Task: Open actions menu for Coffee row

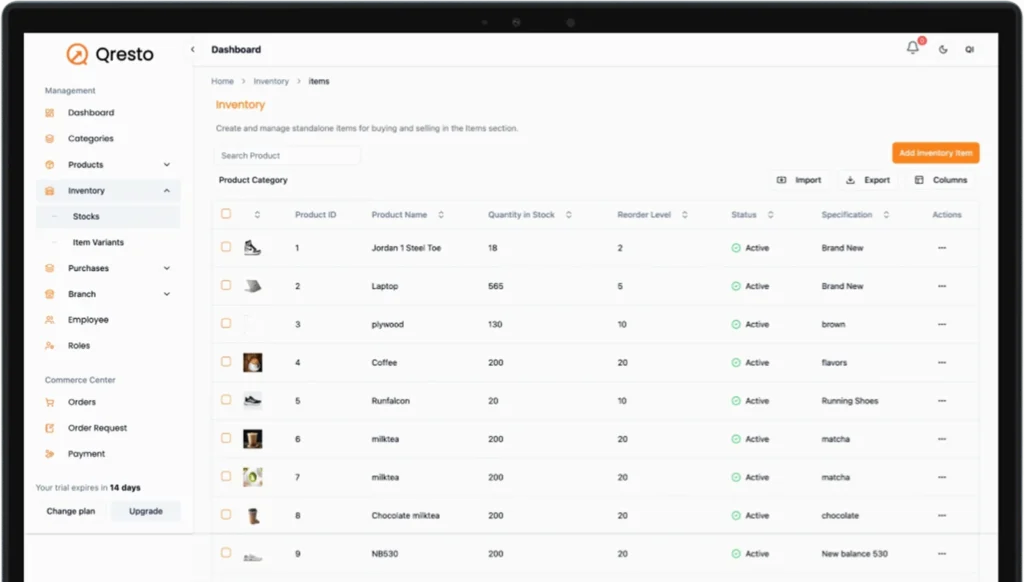Action: pos(941,363)
